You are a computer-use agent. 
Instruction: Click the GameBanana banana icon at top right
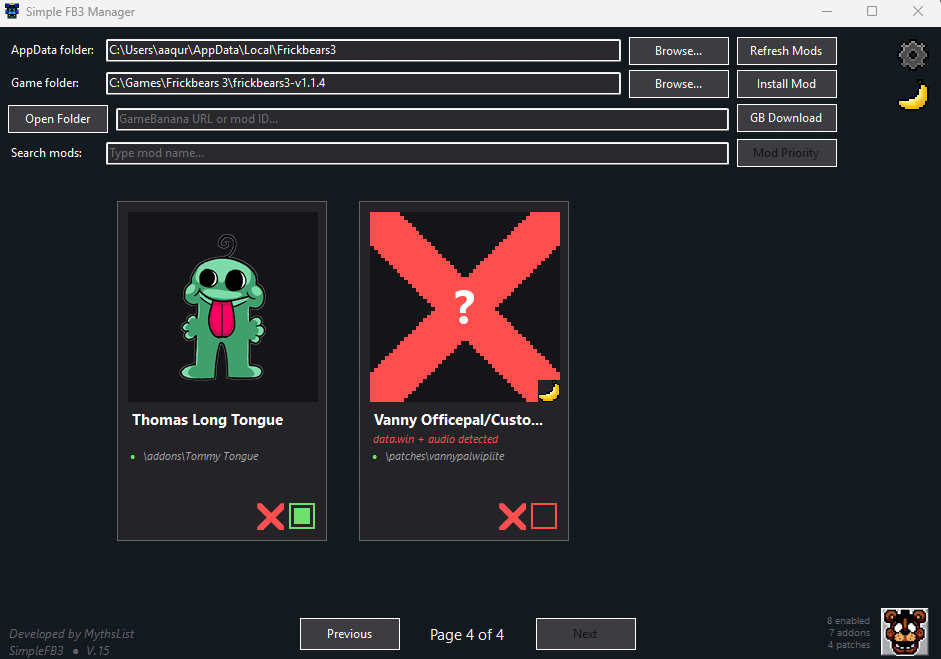pyautogui.click(x=913, y=96)
